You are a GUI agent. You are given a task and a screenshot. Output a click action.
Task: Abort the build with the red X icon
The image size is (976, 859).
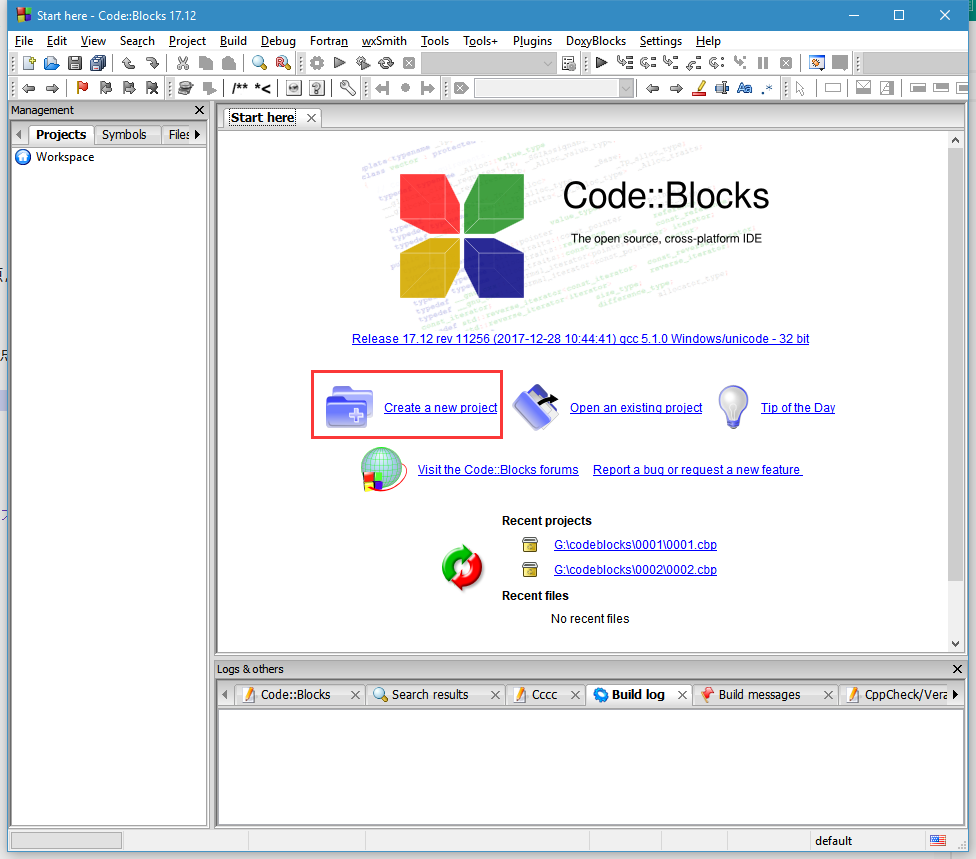point(409,62)
